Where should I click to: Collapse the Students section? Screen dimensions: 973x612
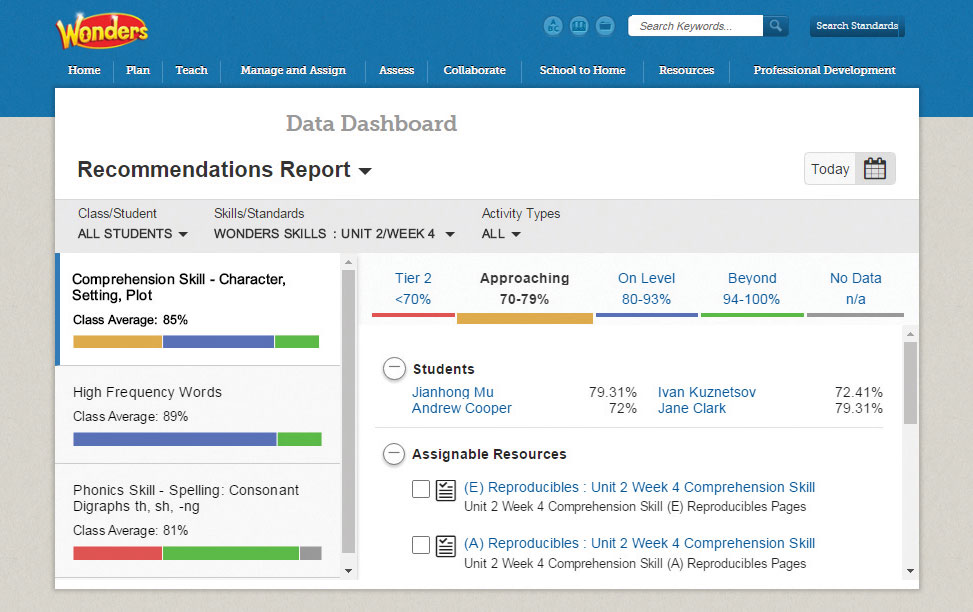tap(394, 369)
